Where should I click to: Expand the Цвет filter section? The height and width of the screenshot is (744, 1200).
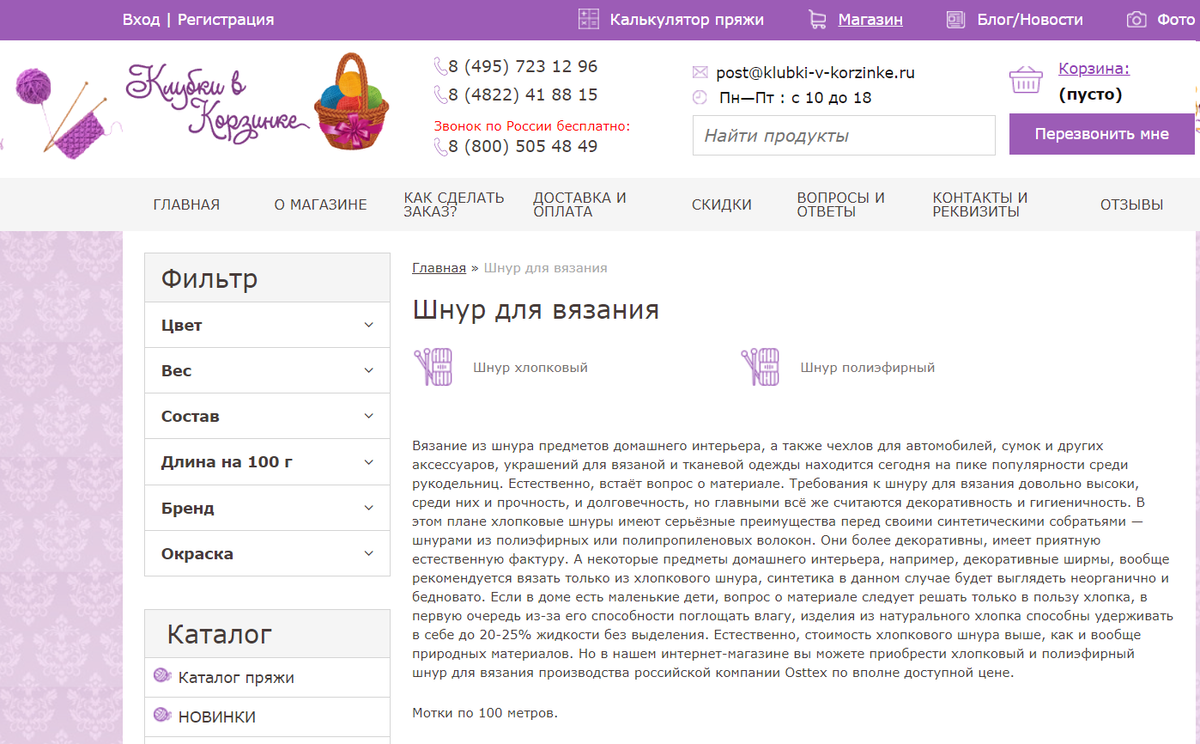267,324
